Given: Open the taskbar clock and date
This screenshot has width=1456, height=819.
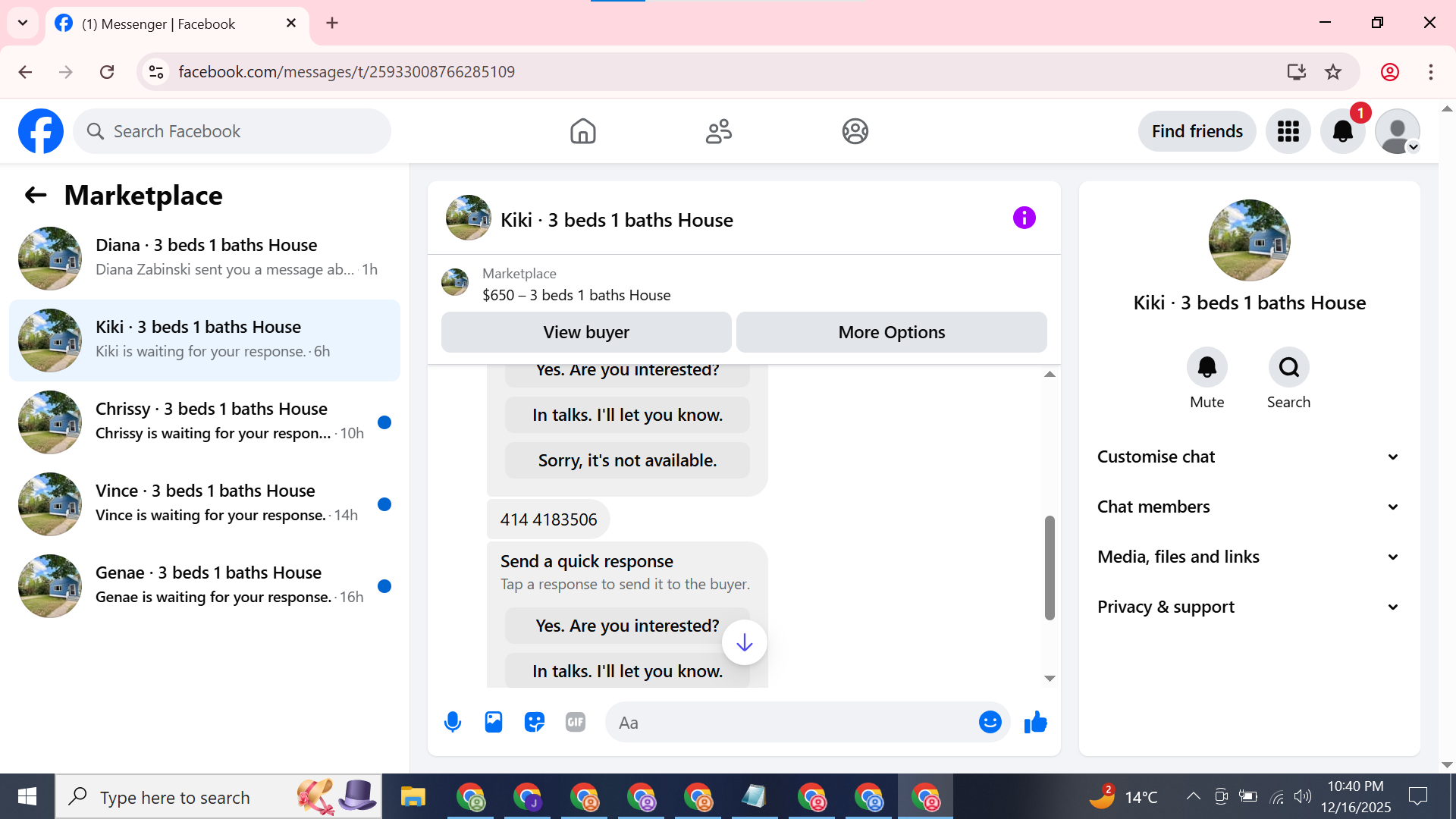Looking at the screenshot, I should pos(1355,796).
